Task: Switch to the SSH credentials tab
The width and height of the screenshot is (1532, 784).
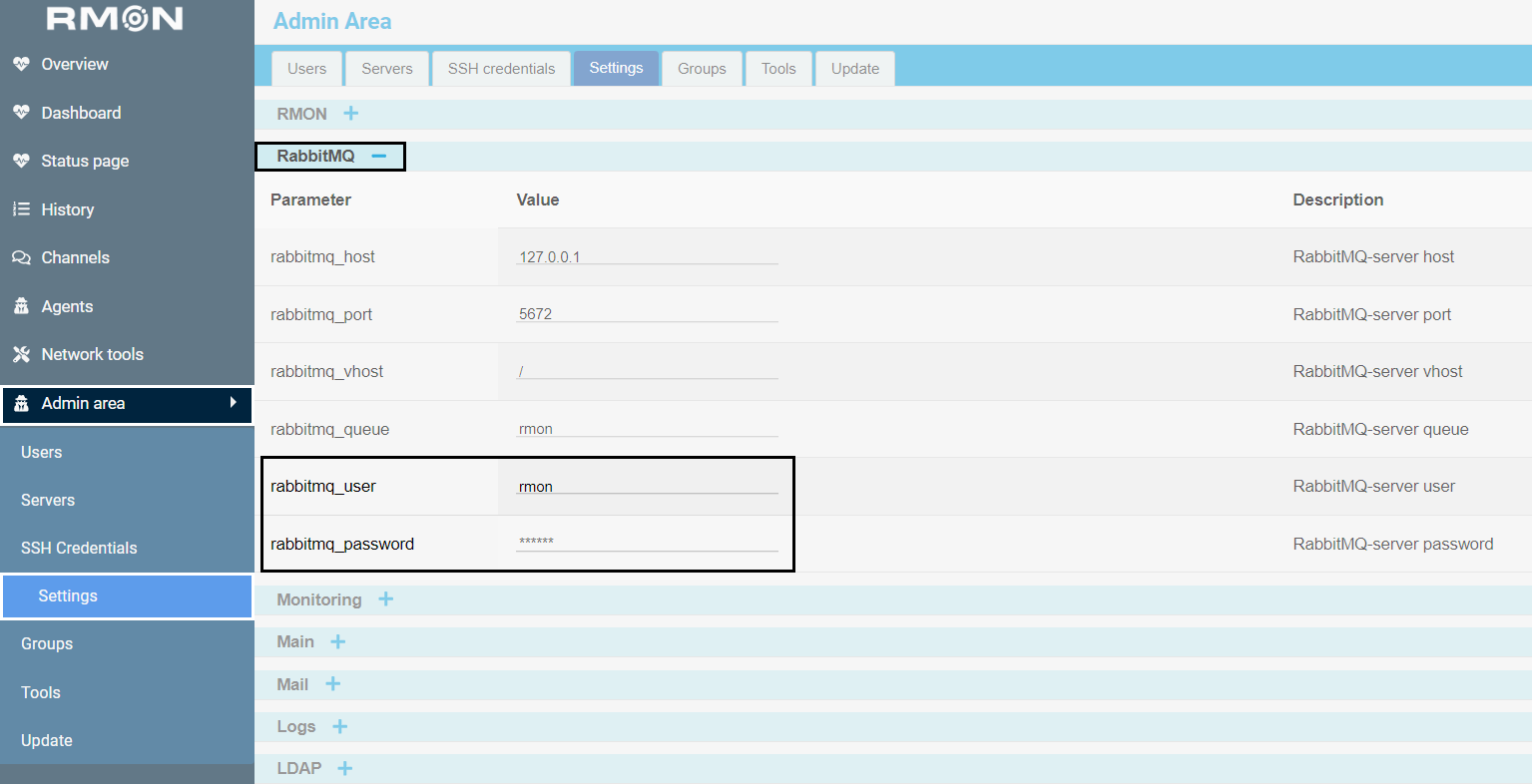Action: (501, 69)
